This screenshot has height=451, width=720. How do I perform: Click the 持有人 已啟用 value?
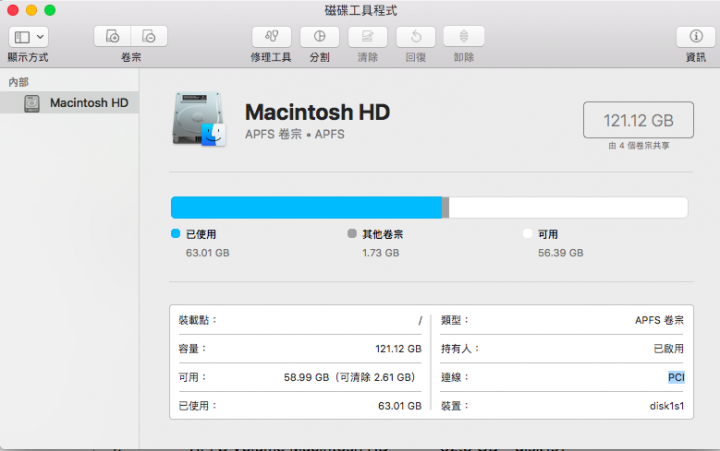tap(669, 349)
